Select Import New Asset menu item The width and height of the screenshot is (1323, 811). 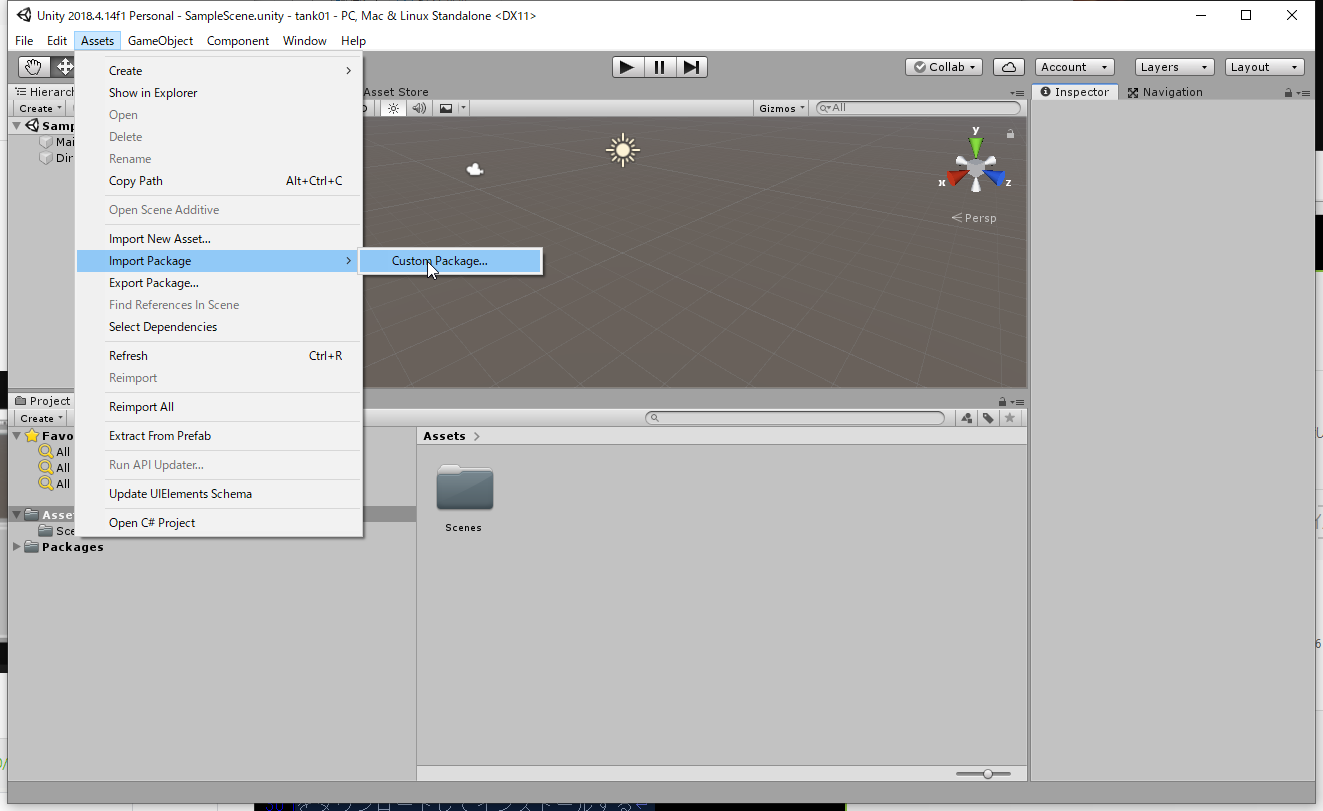(219, 239)
